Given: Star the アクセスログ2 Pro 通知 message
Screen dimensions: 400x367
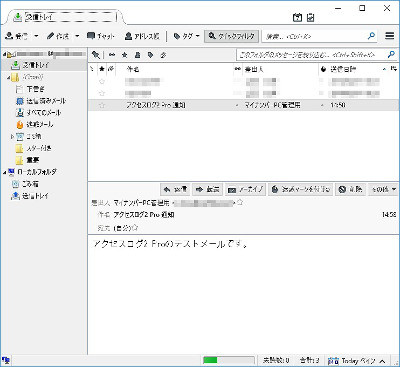Looking at the screenshot, I should pyautogui.click(x=102, y=105).
